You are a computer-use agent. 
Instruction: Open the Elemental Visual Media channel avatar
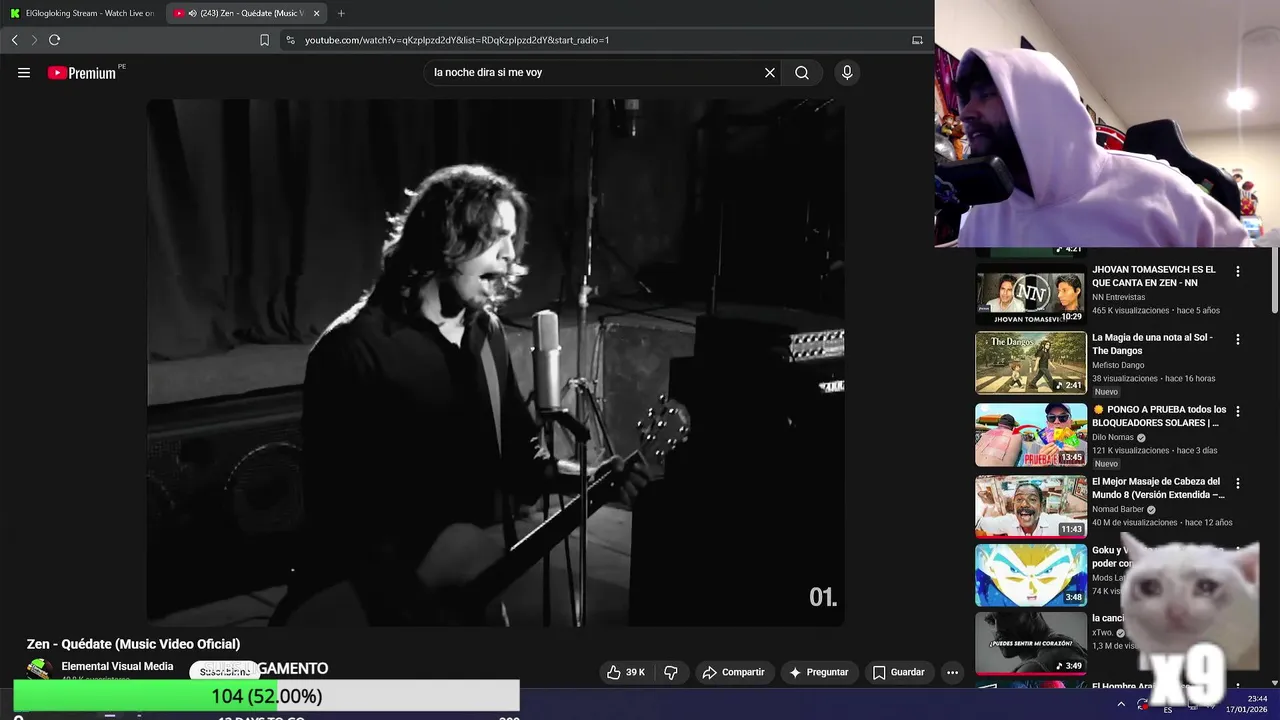click(x=39, y=670)
